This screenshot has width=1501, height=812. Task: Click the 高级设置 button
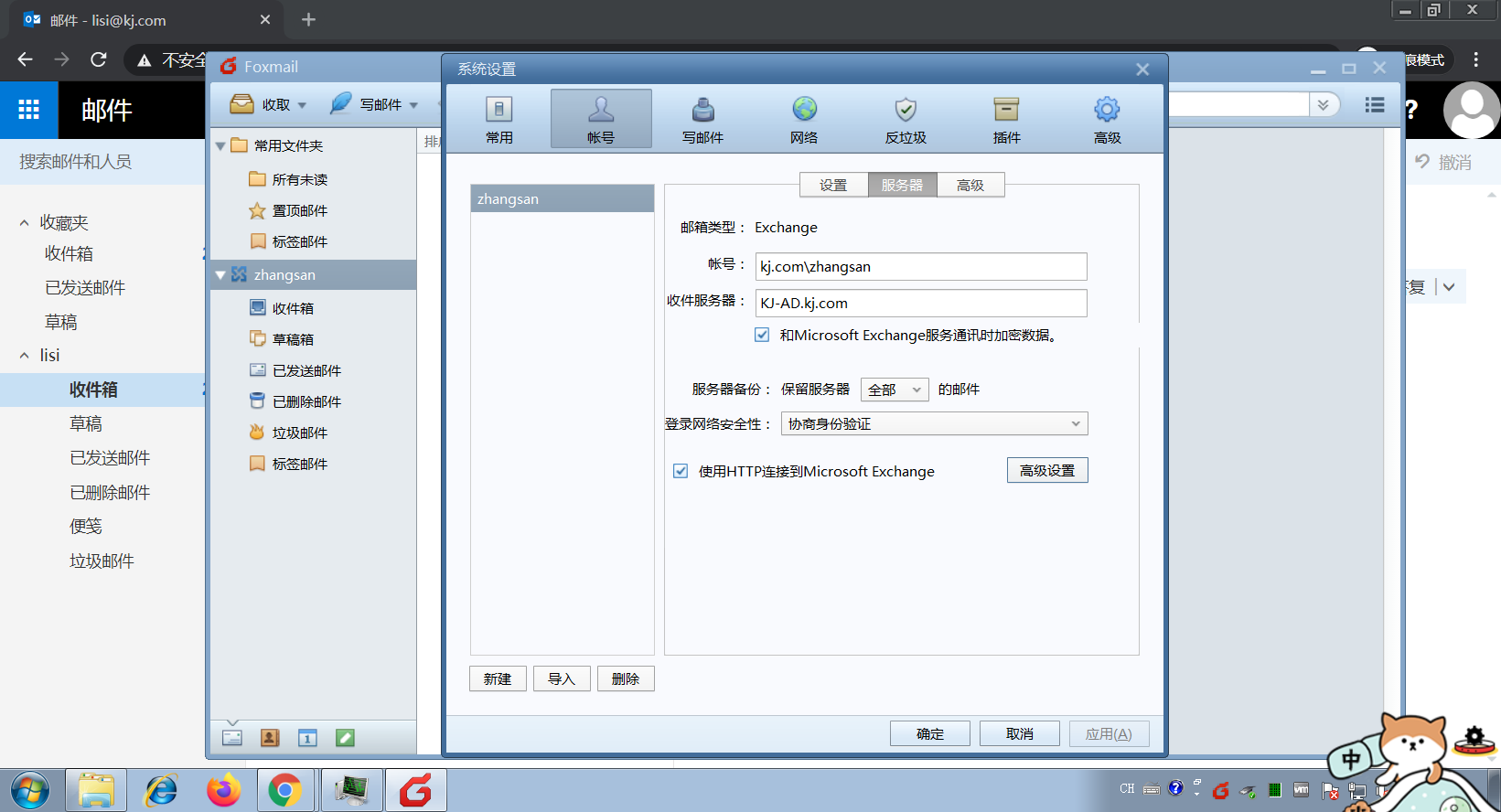[x=1047, y=470]
